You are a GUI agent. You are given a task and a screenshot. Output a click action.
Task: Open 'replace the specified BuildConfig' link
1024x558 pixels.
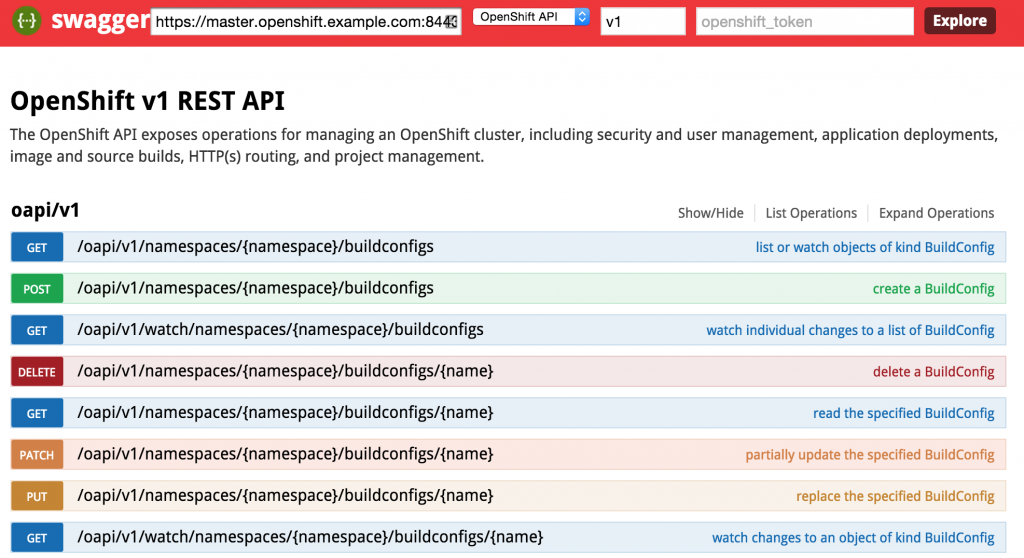tap(895, 496)
